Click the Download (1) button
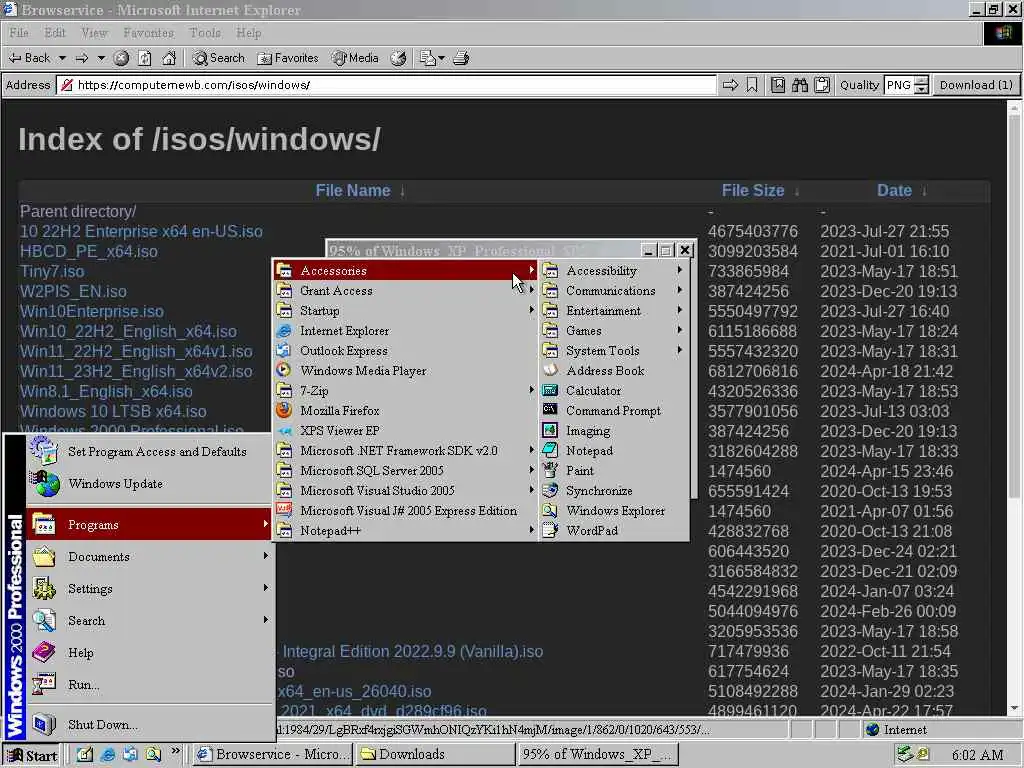The height and width of the screenshot is (768, 1024). coord(976,85)
